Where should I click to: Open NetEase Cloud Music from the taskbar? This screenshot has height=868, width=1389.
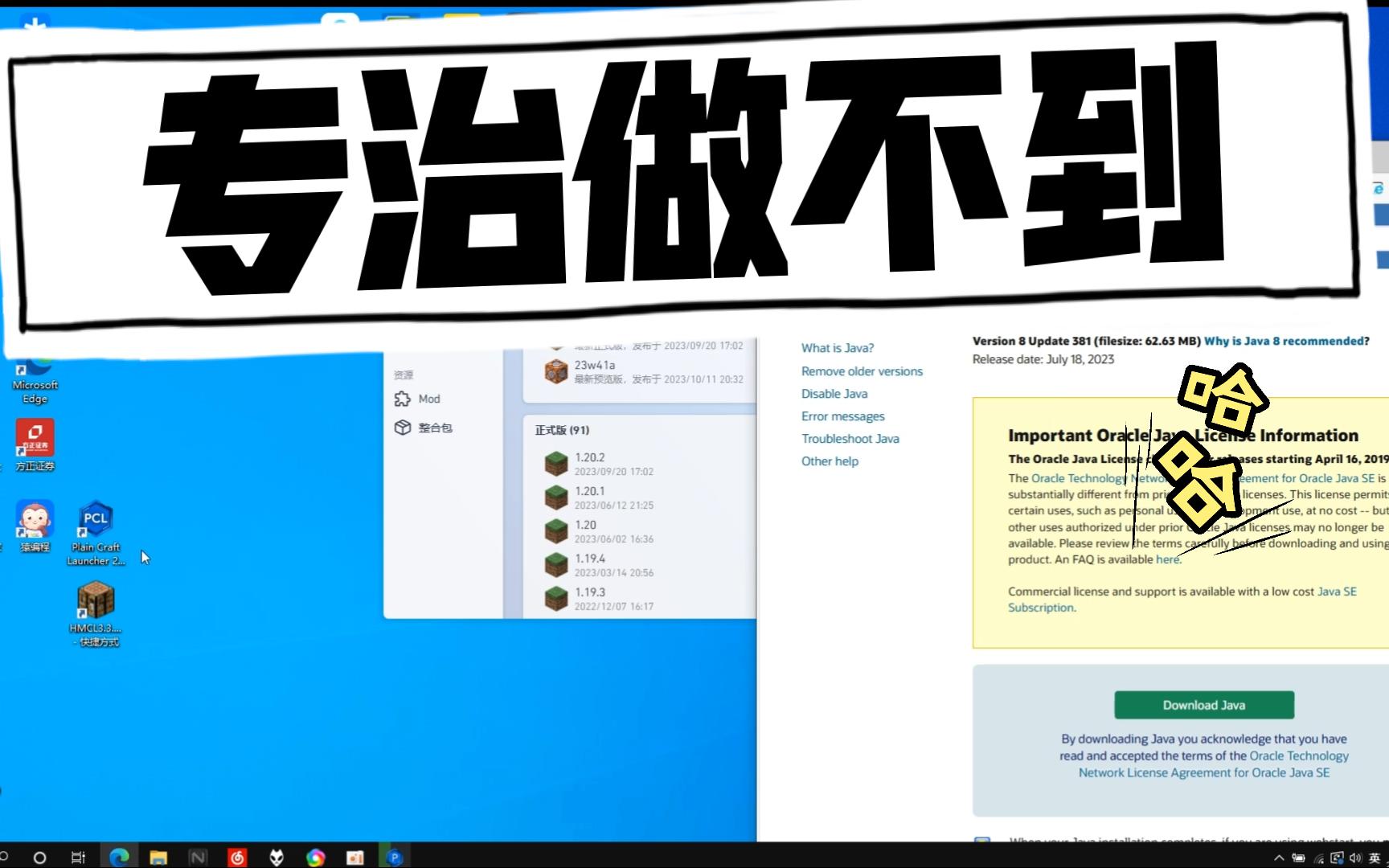(236, 856)
